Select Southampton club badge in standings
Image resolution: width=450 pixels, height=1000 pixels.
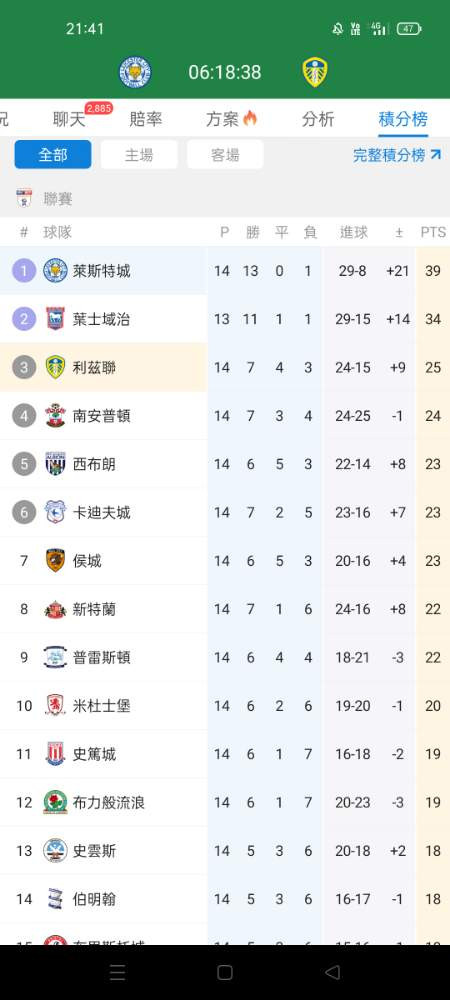[55, 416]
